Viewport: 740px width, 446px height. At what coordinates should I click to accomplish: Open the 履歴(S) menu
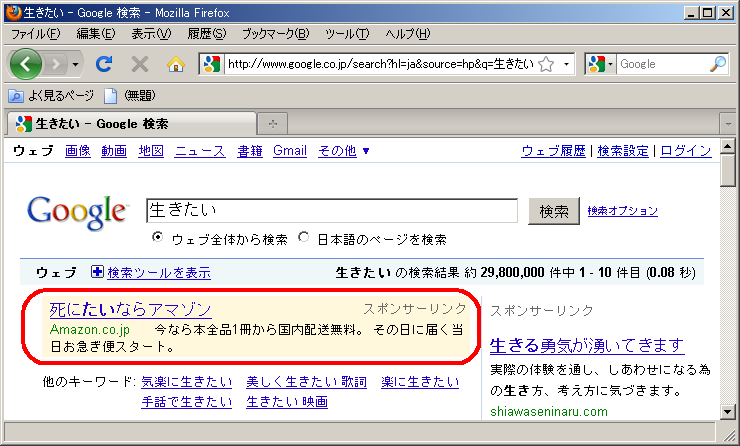coord(207,34)
